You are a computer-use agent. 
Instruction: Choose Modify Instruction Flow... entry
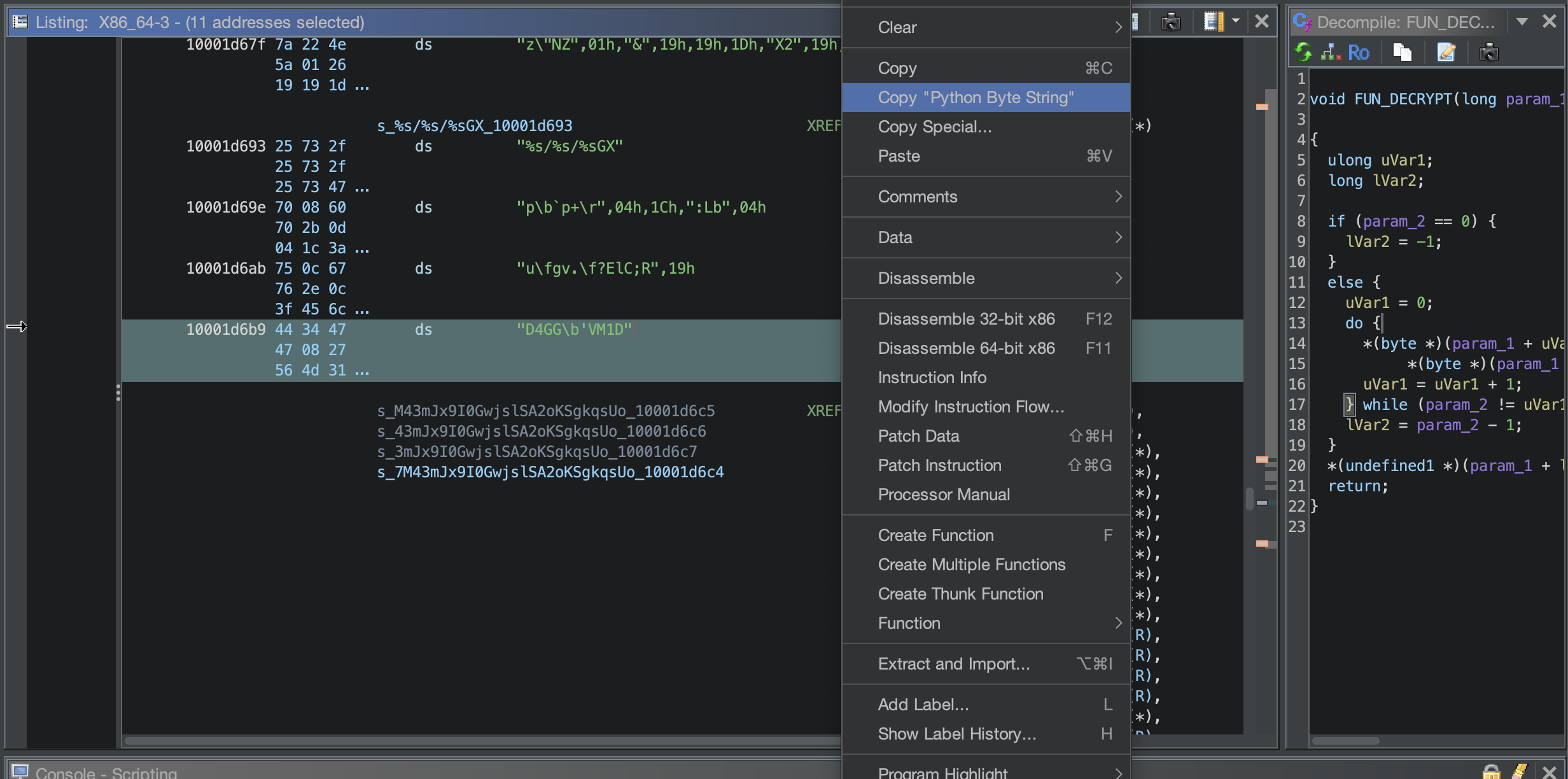click(986, 407)
